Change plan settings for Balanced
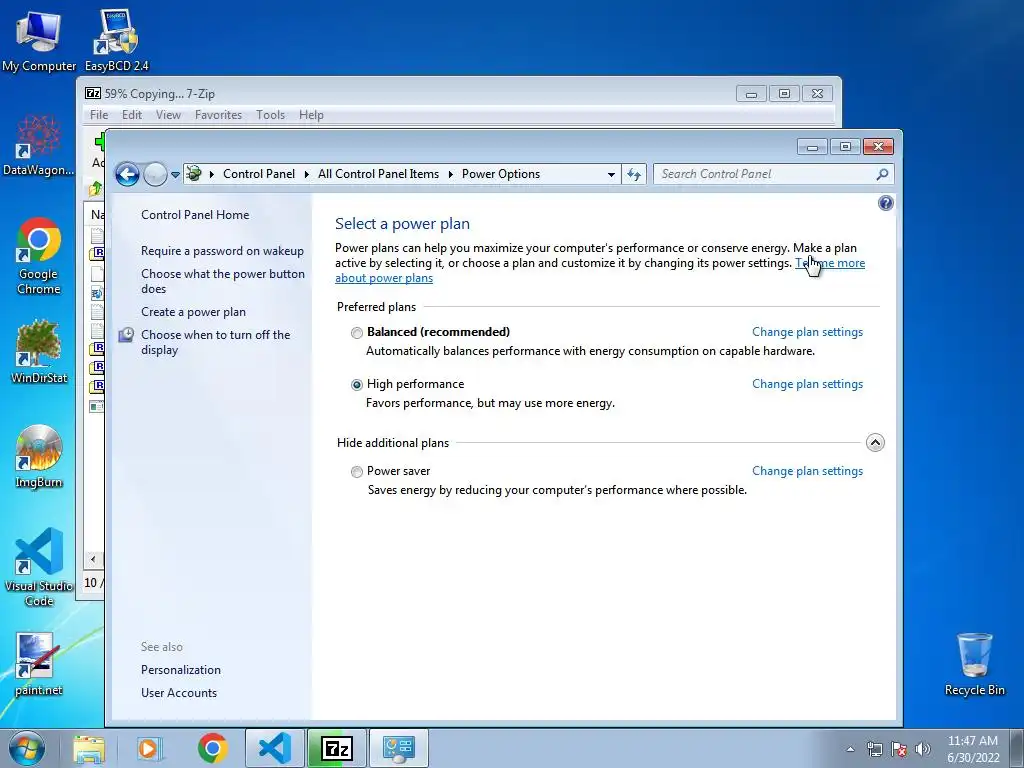Viewport: 1024px width, 768px height. 807,332
